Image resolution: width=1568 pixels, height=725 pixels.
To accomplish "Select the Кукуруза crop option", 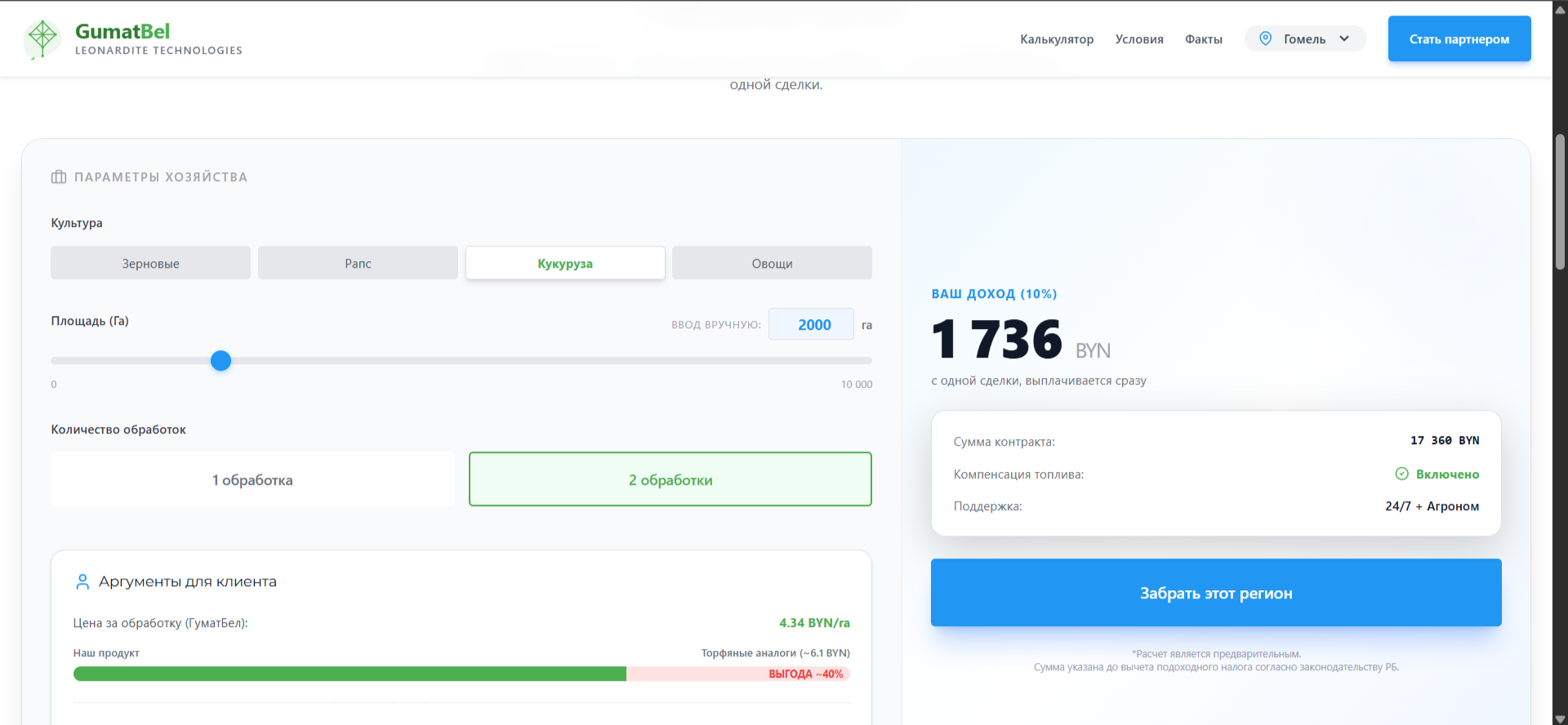I will (x=565, y=264).
